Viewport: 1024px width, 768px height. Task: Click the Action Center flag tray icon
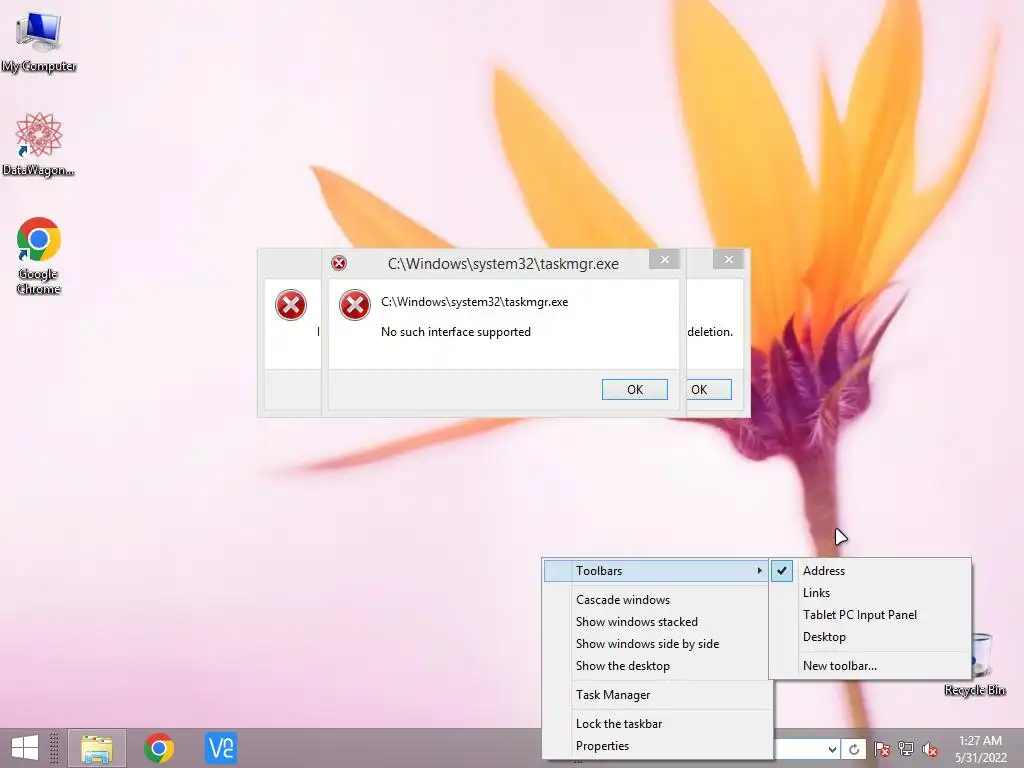click(x=882, y=749)
